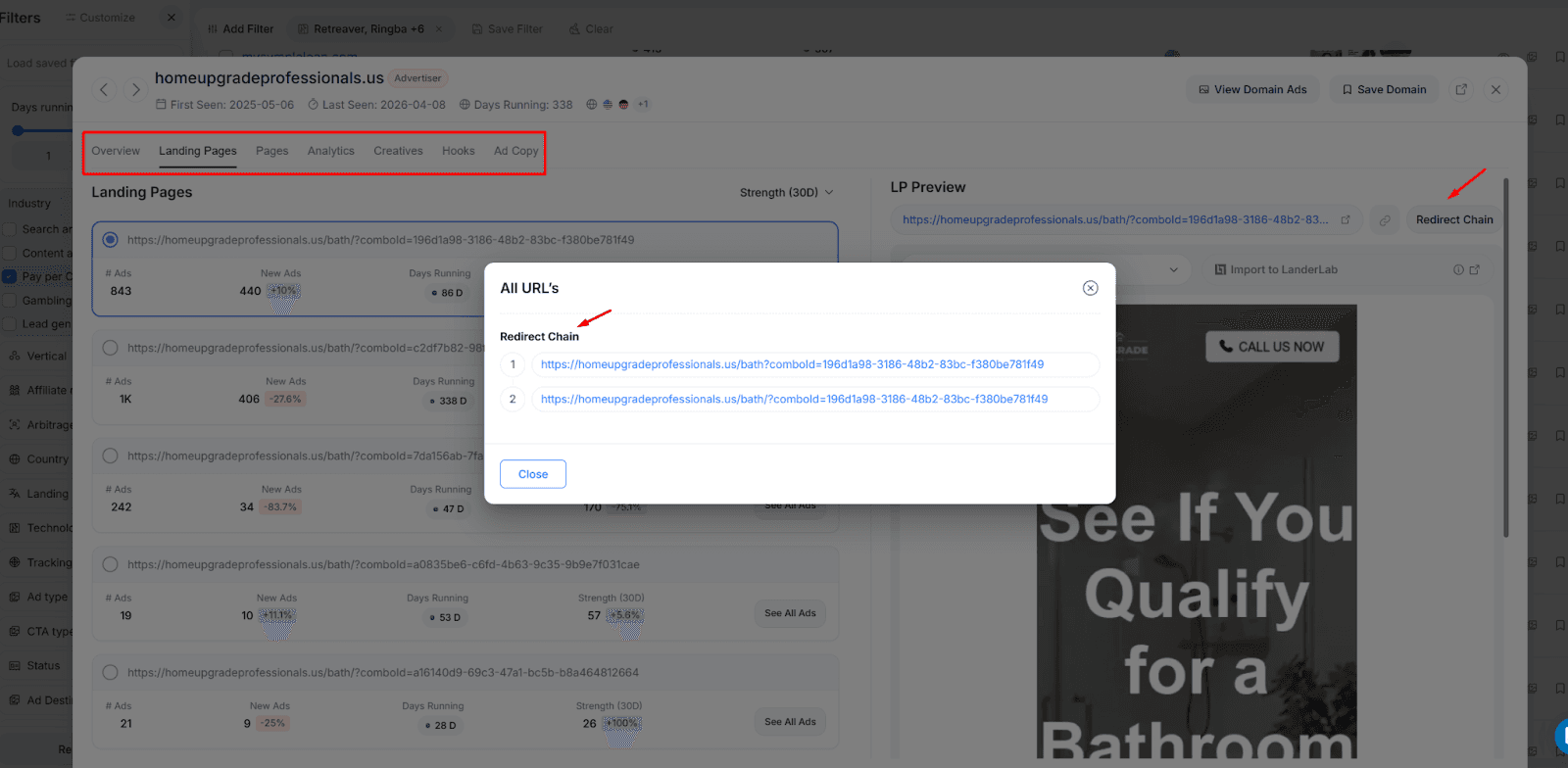Click See All Ads for the 19-ads landing page
This screenshot has width=1568, height=768.
click(790, 613)
